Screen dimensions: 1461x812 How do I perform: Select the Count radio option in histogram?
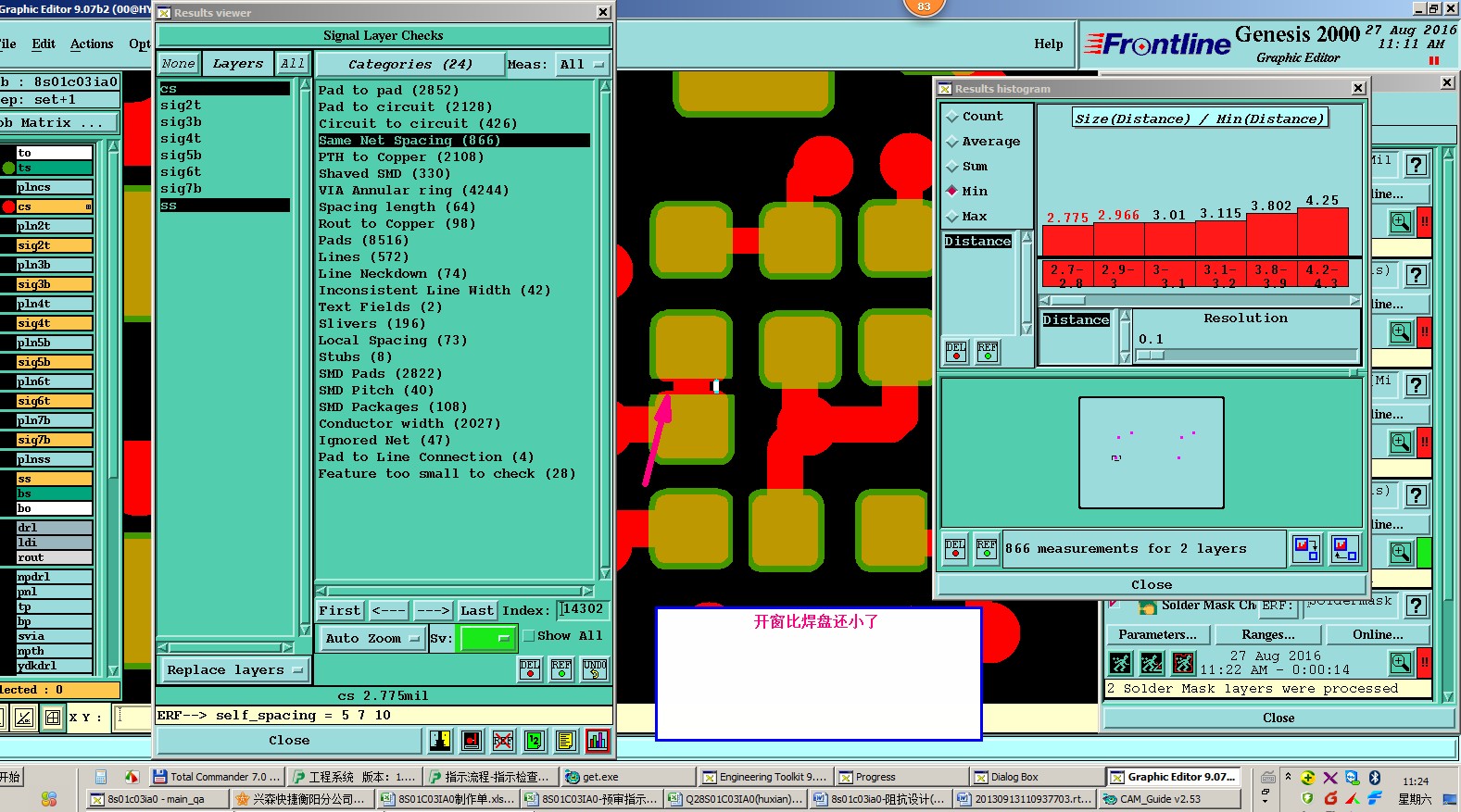(952, 117)
